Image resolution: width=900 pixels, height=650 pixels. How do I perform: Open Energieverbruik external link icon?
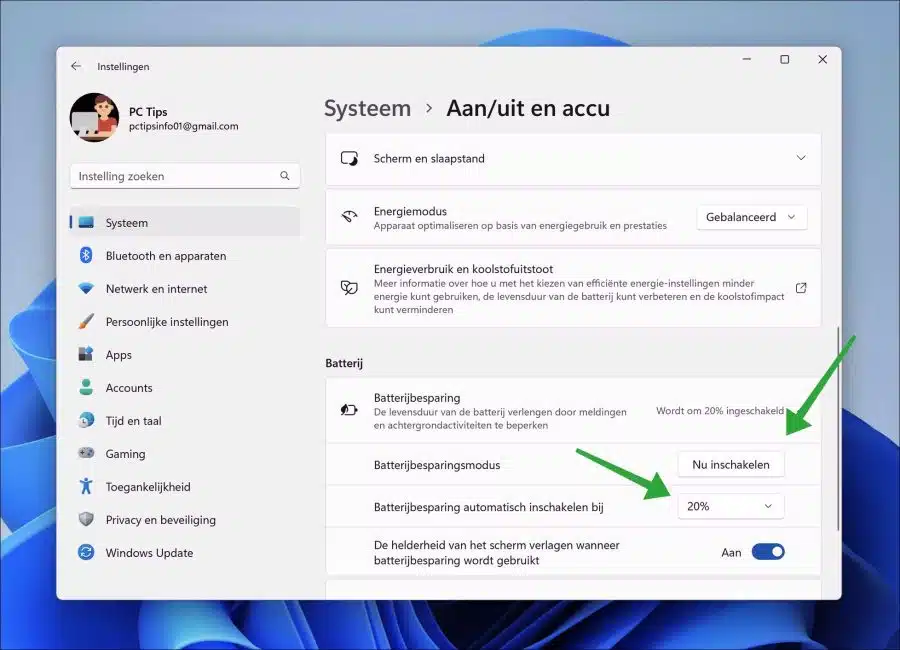pyautogui.click(x=801, y=288)
